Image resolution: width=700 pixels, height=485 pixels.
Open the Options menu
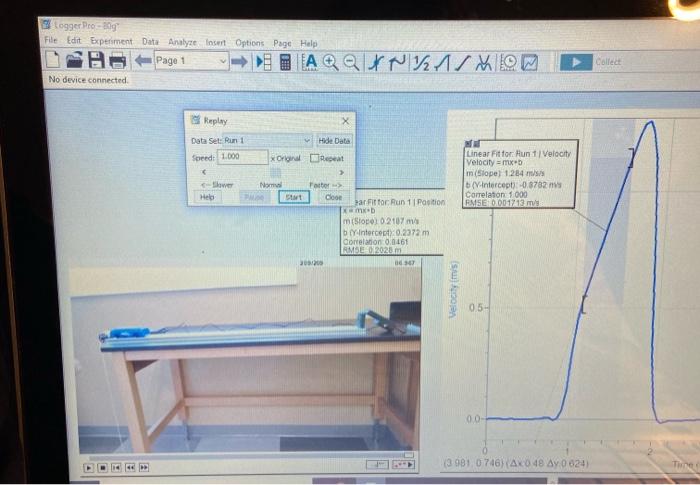coord(250,43)
